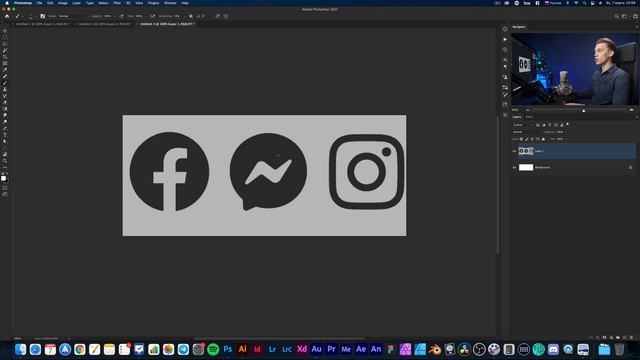Open the Smoothing dropdown arrow

184,16
